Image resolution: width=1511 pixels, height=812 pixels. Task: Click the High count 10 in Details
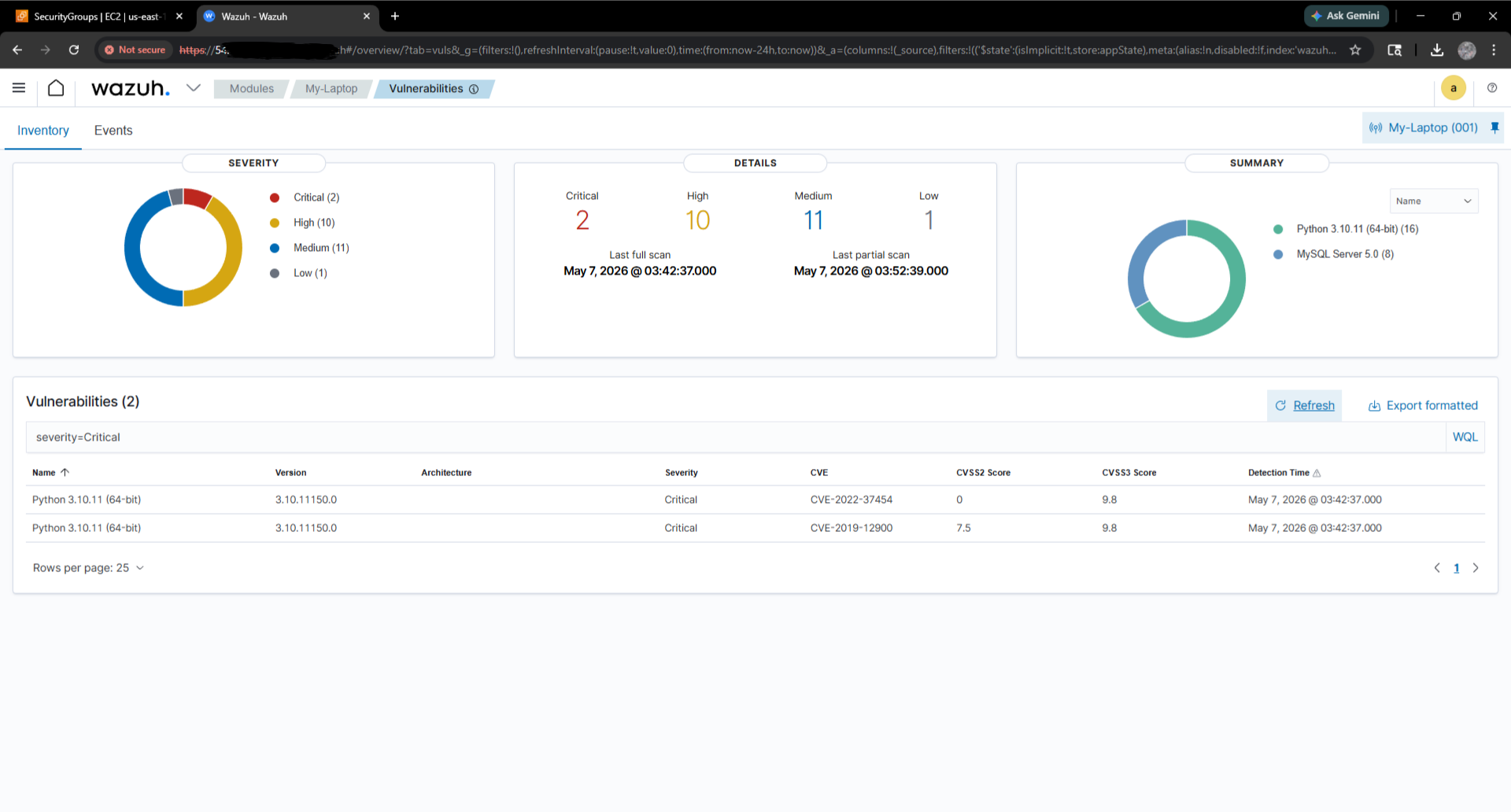coord(697,220)
